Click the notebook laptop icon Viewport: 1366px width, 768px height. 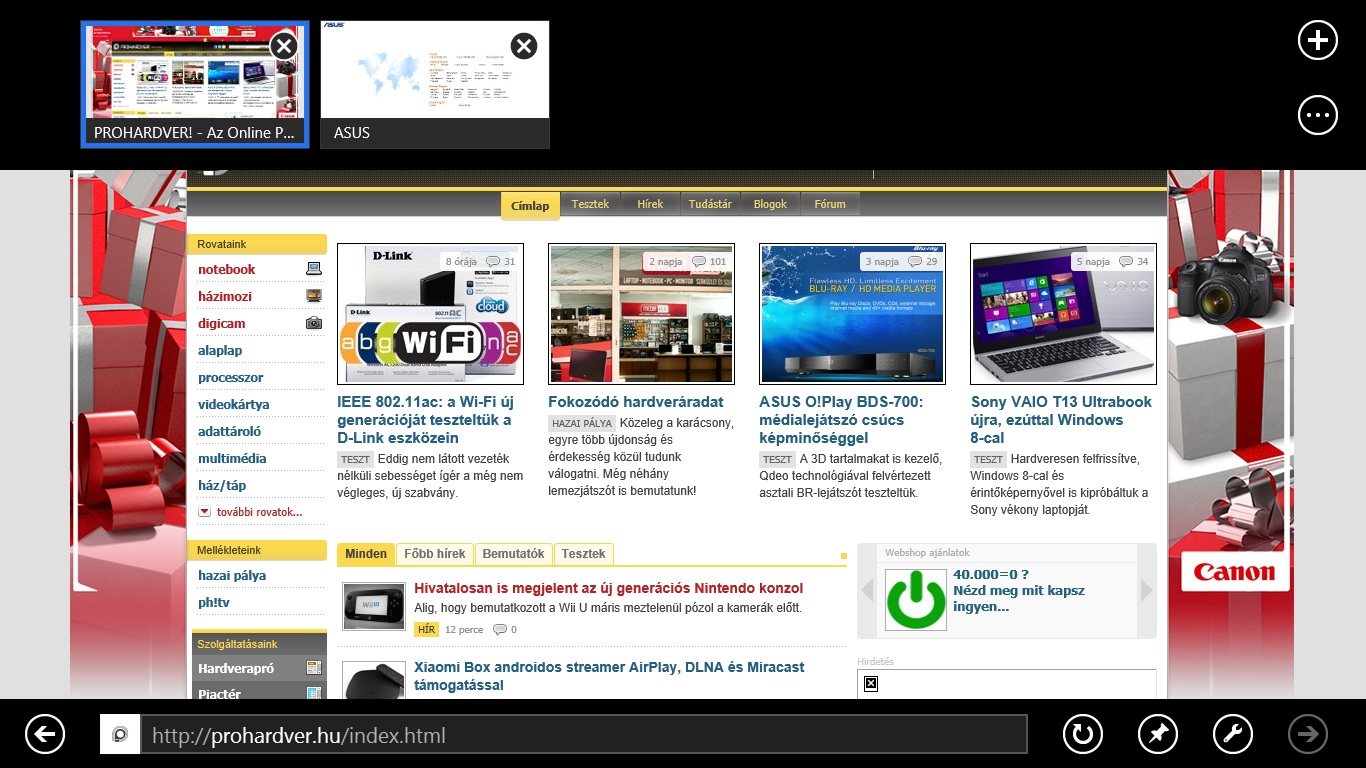coord(314,269)
